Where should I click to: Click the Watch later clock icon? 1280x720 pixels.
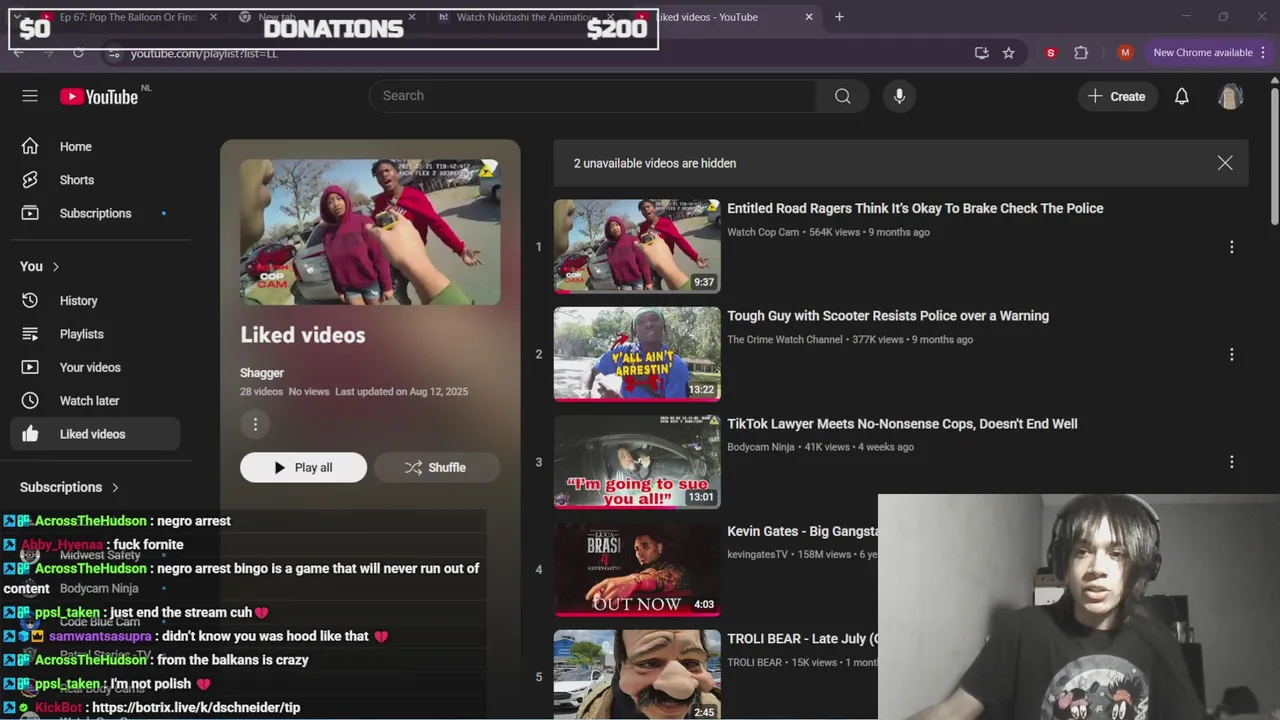point(30,400)
